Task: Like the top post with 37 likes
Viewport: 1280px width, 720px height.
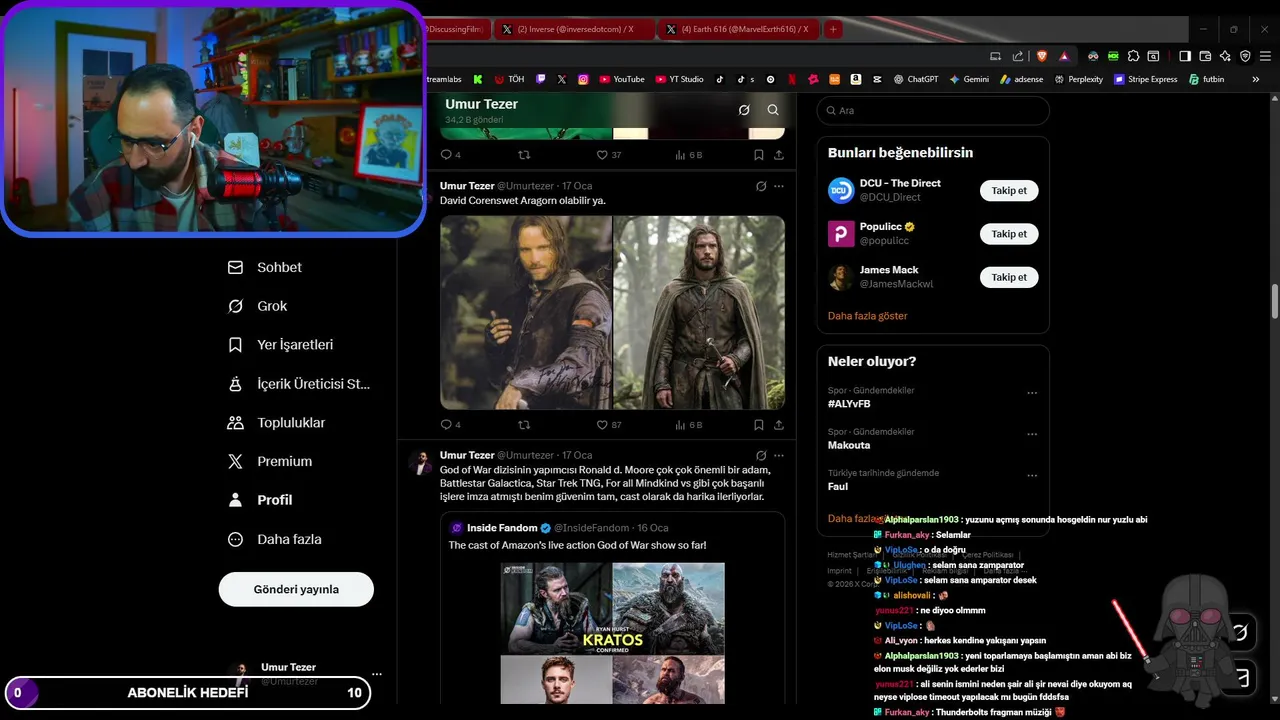Action: pos(608,155)
